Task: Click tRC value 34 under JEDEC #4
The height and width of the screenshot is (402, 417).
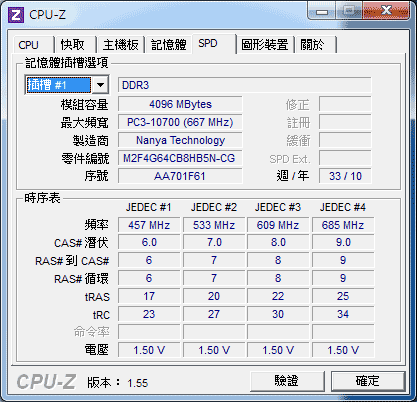Action: [x=343, y=314]
